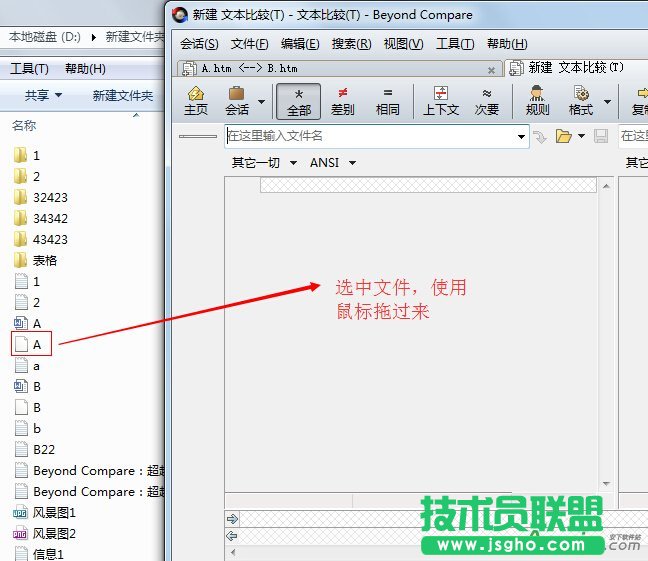Open the 会话(S) menu
The height and width of the screenshot is (561, 648).
[x=199, y=44]
